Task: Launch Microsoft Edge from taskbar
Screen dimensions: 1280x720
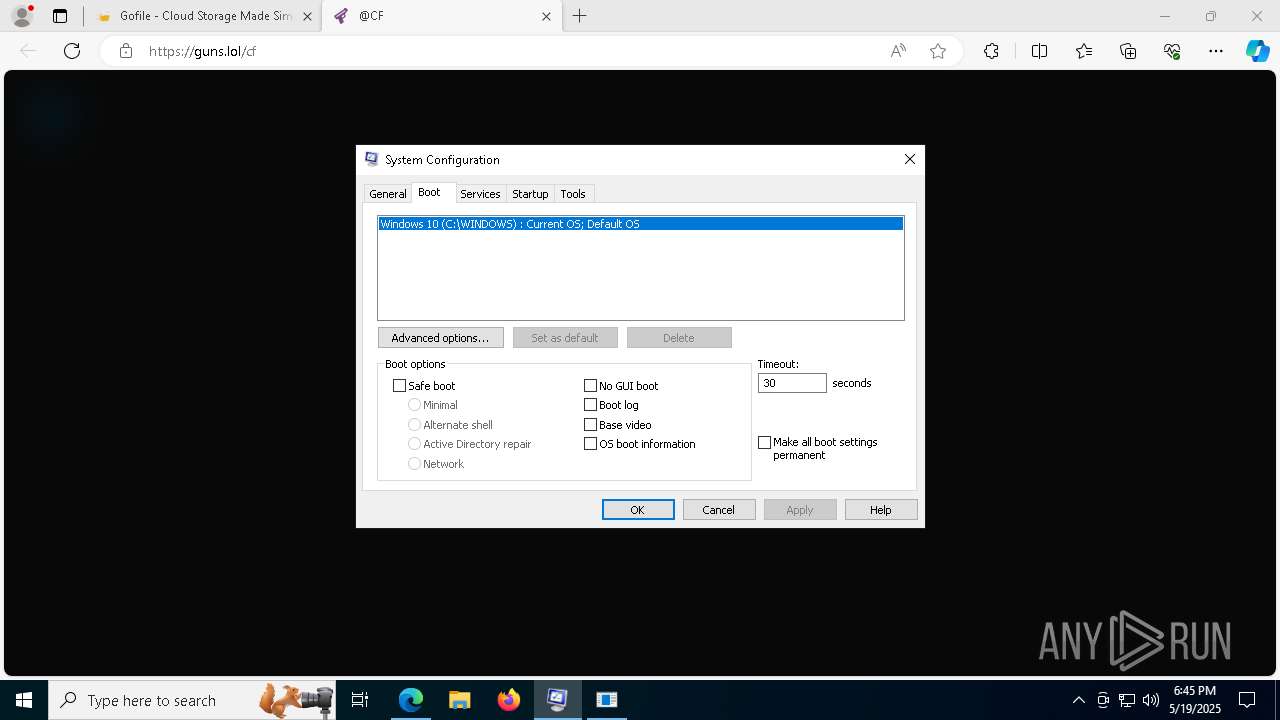Action: coord(411,700)
